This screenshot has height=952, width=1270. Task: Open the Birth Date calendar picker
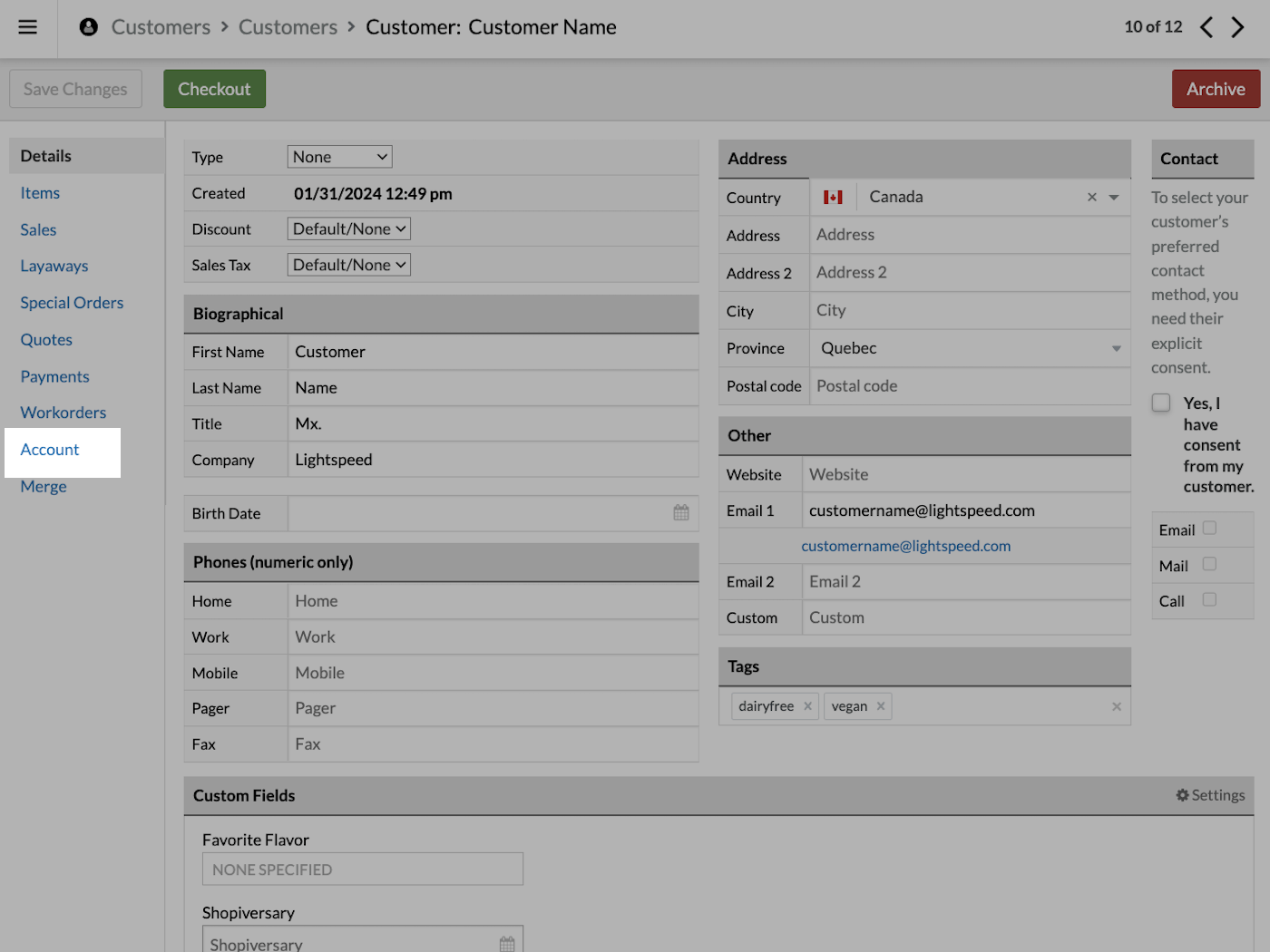click(x=681, y=512)
